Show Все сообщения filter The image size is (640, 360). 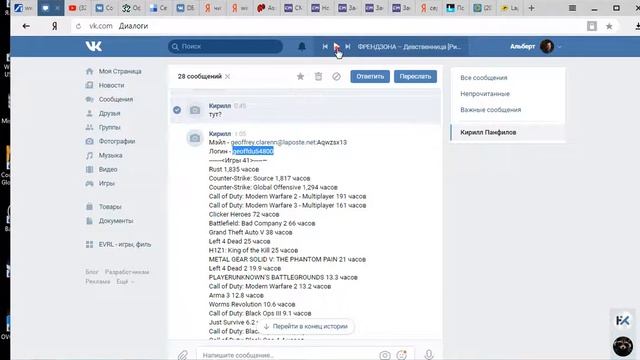pyautogui.click(x=484, y=78)
